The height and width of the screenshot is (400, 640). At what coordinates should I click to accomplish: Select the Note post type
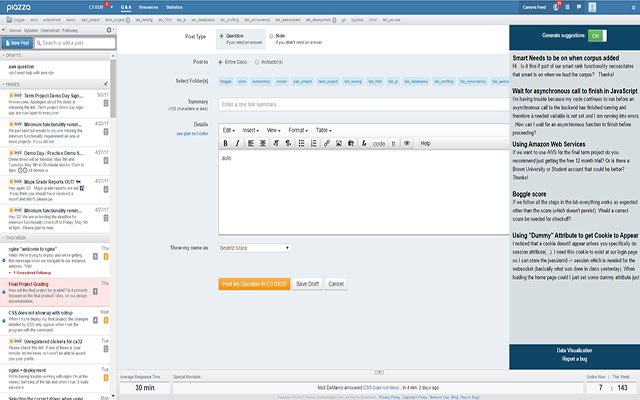(x=271, y=36)
